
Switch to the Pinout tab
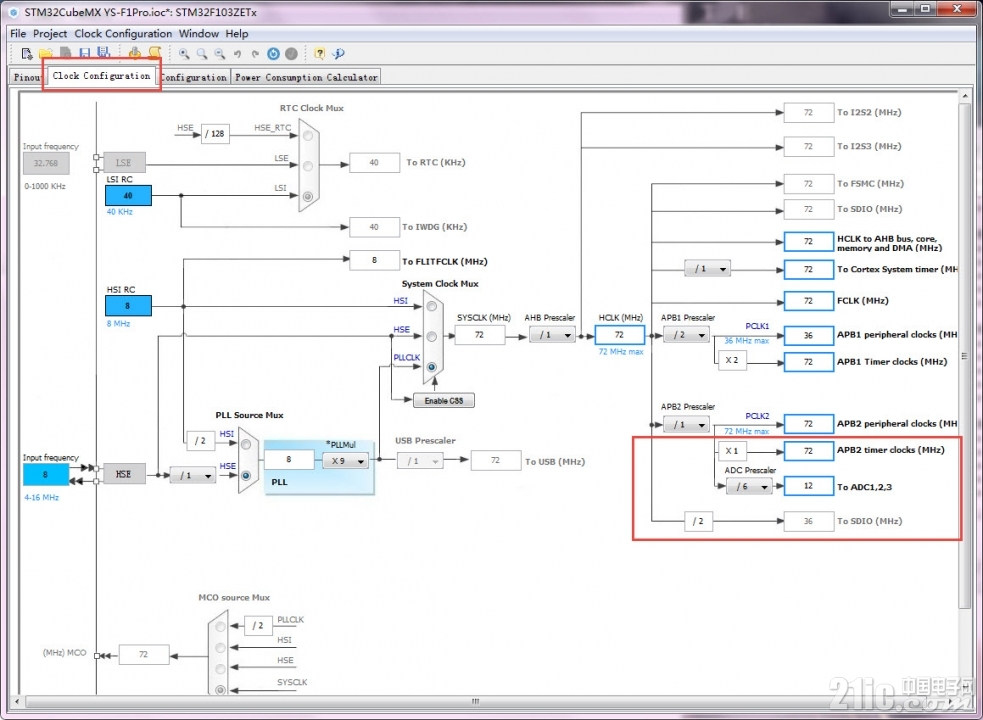coord(28,77)
